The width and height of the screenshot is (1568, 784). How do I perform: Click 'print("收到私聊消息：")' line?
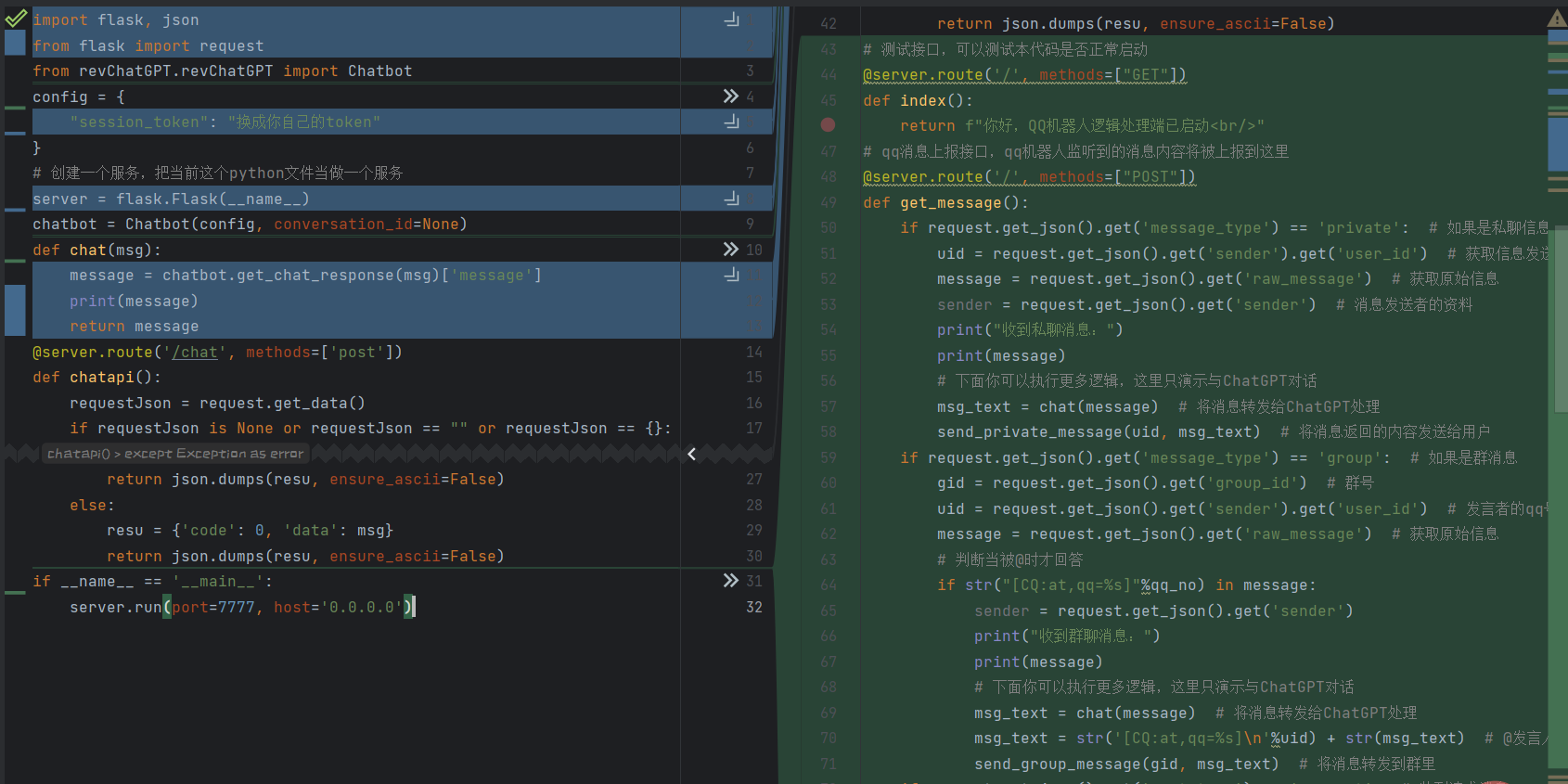(1030, 330)
